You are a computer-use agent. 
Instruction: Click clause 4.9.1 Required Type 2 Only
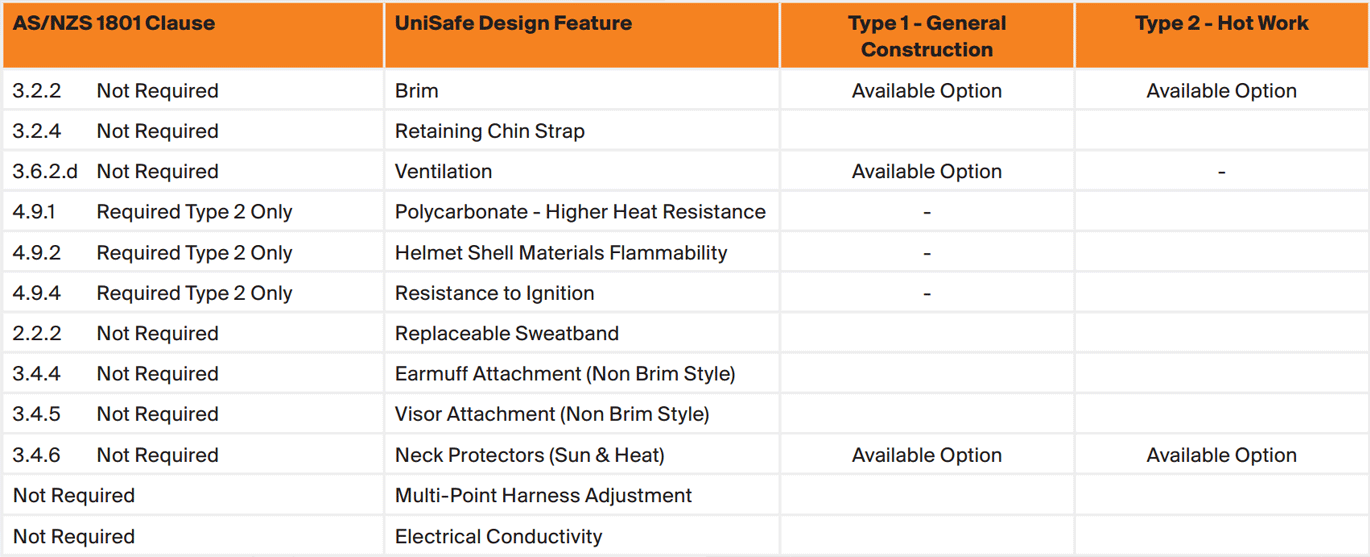click(192, 212)
